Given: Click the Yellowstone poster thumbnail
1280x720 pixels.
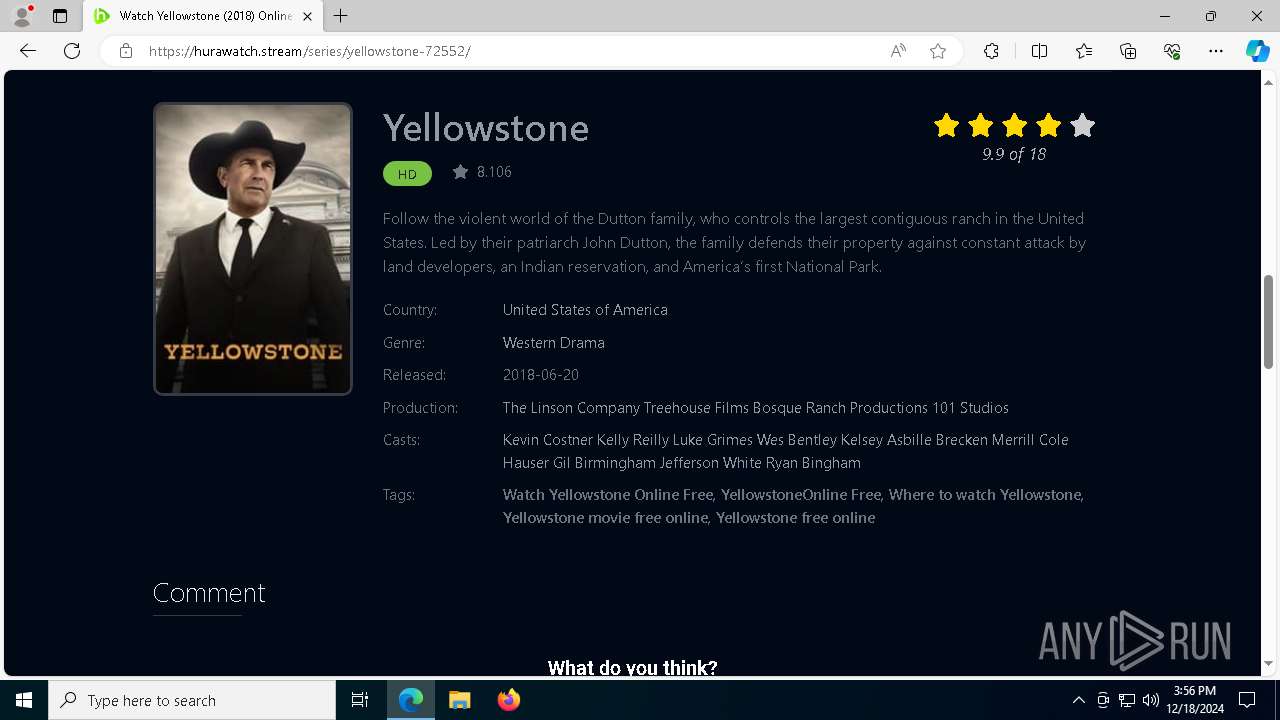Looking at the screenshot, I should coord(253,249).
